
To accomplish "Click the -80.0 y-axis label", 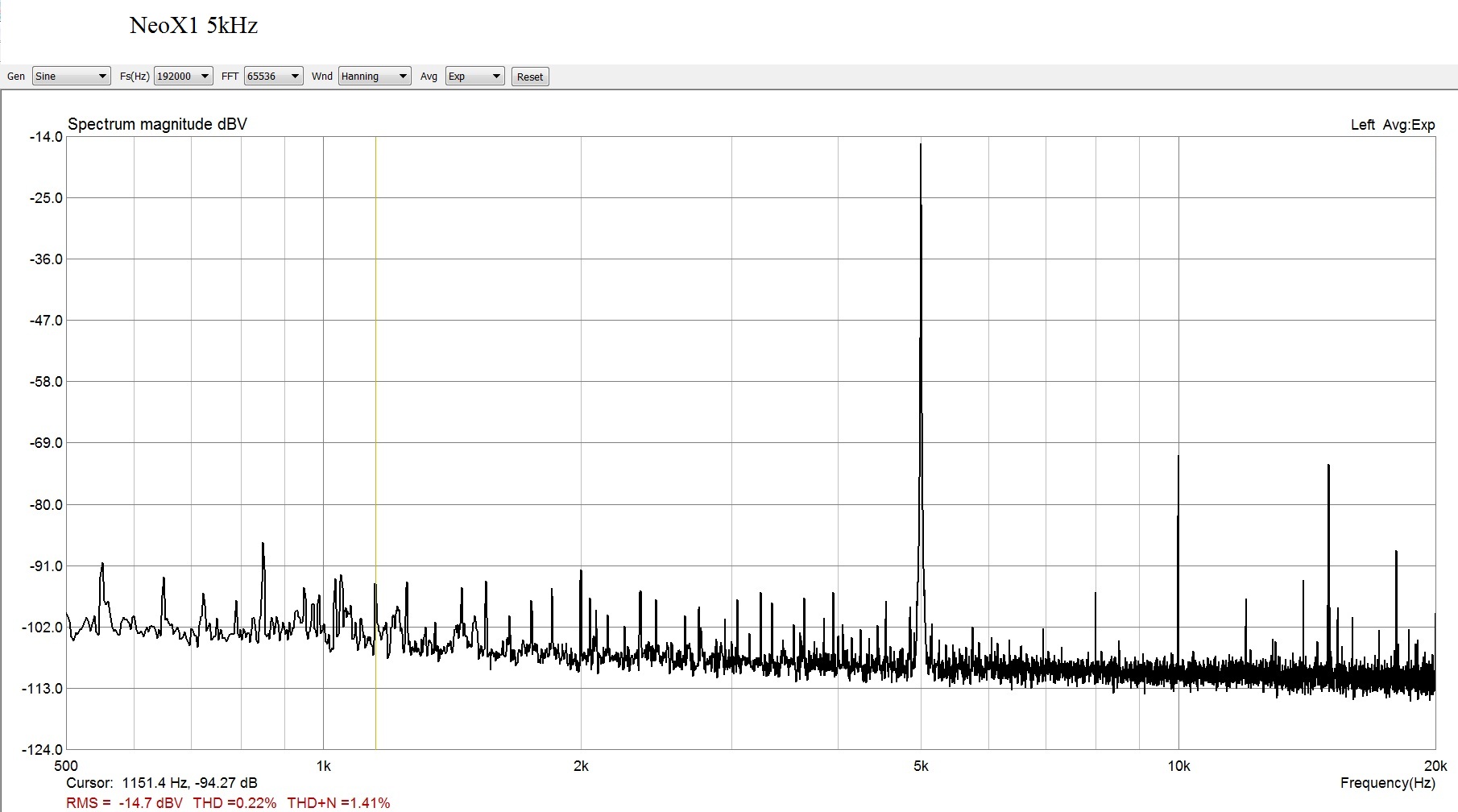I will point(46,505).
